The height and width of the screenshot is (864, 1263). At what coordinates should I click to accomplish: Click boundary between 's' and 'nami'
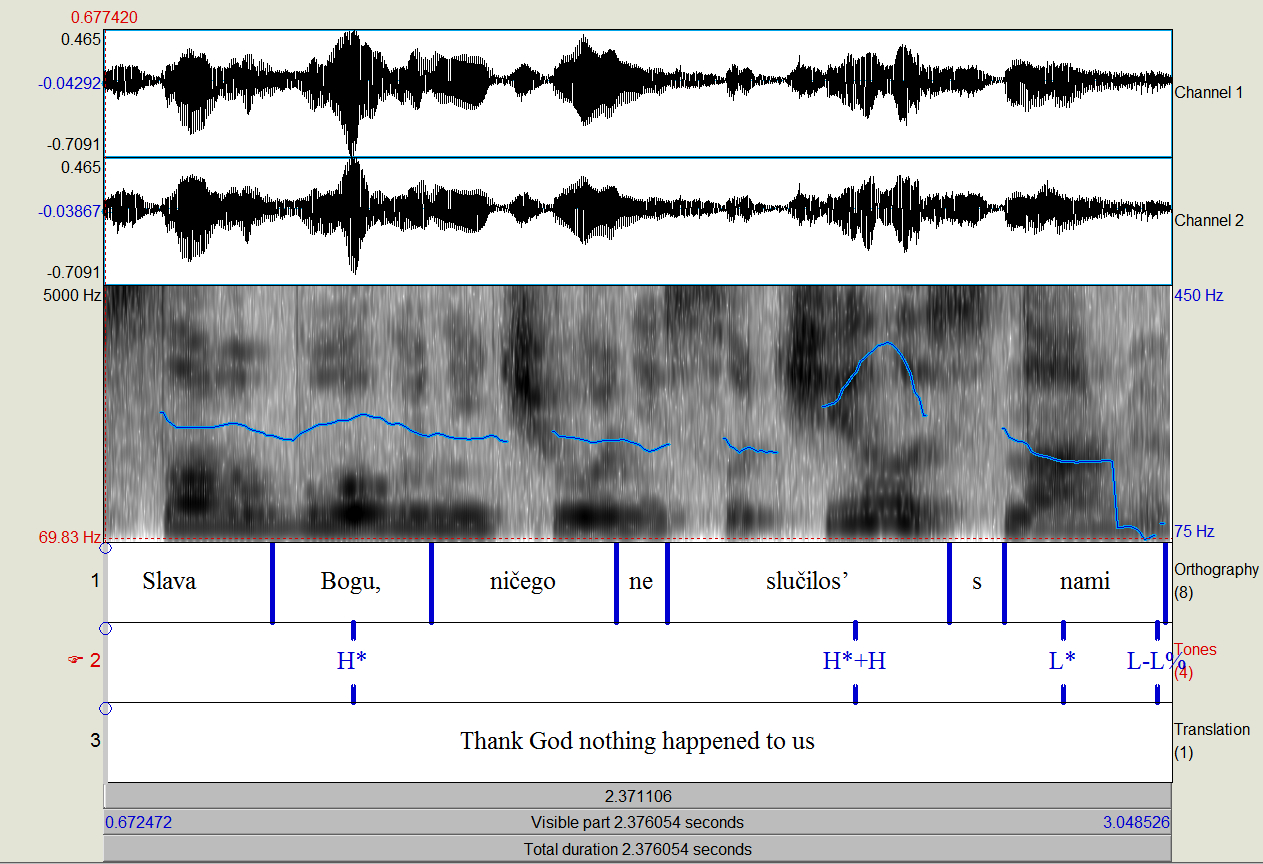pyautogui.click(x=1004, y=582)
